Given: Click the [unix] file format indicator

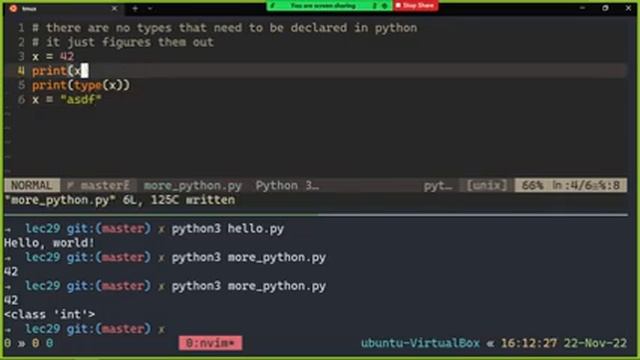Looking at the screenshot, I should (487, 185).
